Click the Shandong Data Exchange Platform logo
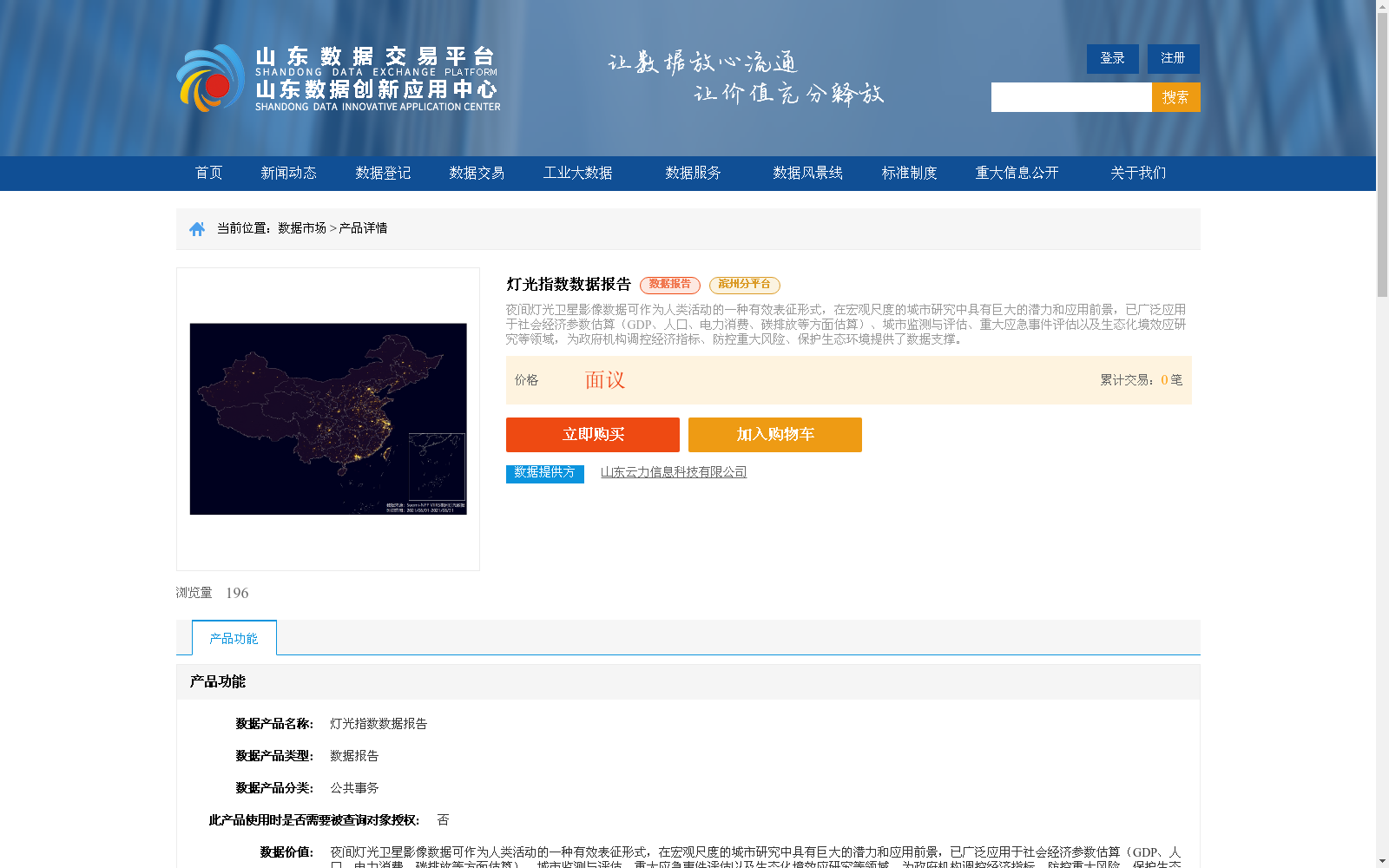Viewport: 1389px width, 868px height. (x=339, y=78)
